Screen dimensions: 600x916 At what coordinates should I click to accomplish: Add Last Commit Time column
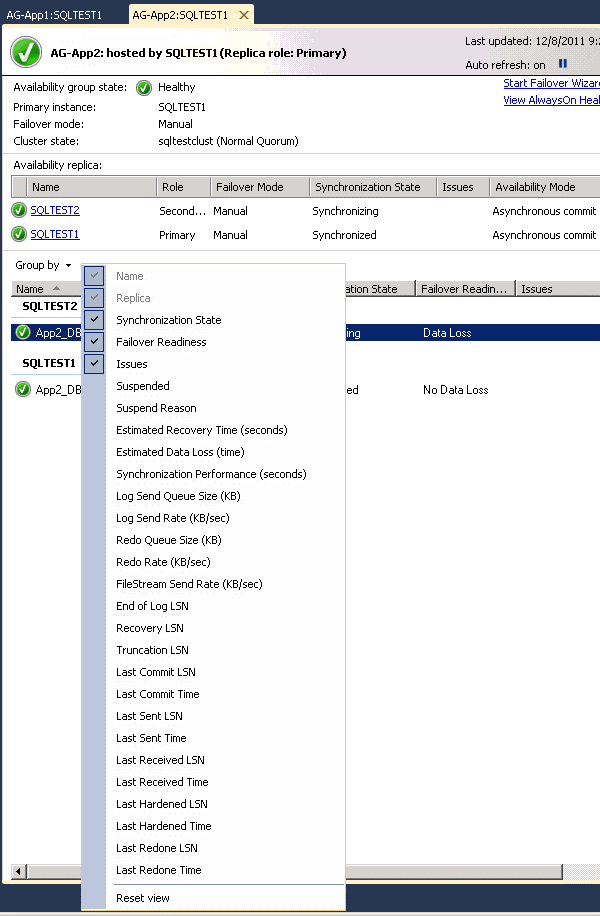[157, 694]
